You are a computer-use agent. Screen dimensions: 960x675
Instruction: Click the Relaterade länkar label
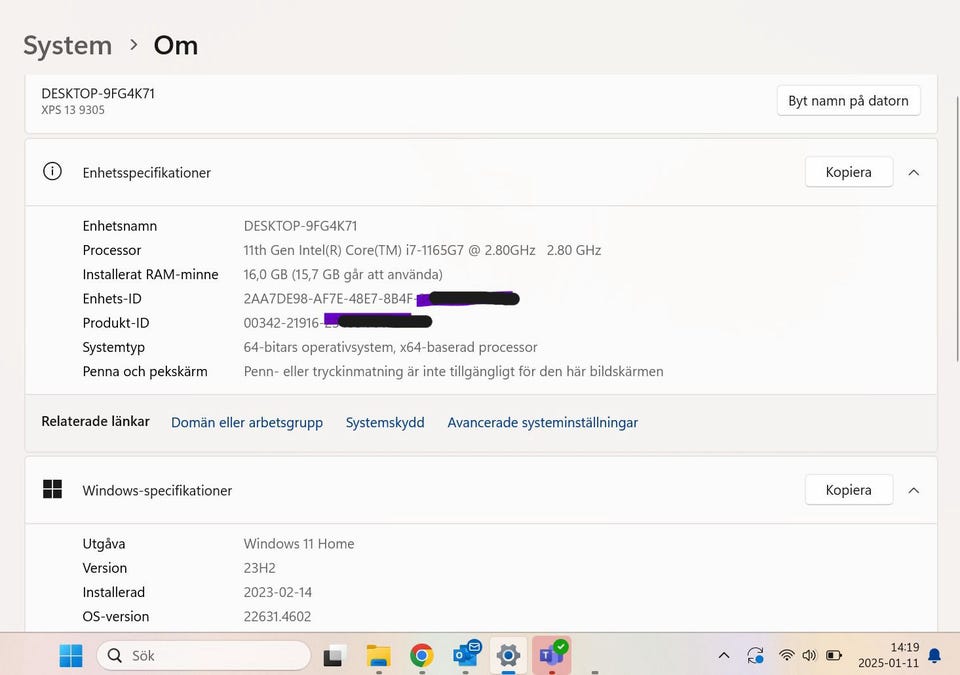tap(96, 421)
